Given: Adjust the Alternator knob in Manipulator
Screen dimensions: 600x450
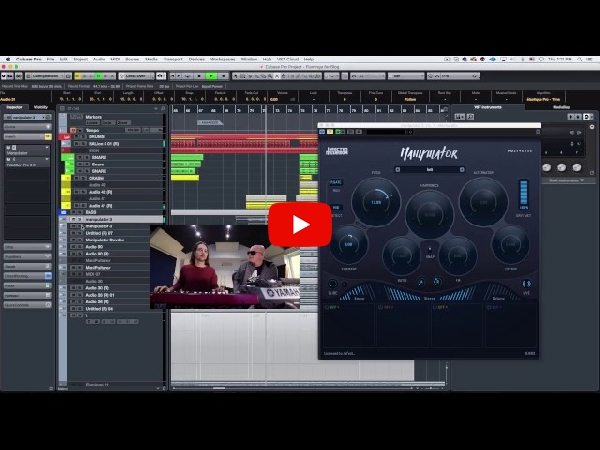Looking at the screenshot, I should coord(483,202).
